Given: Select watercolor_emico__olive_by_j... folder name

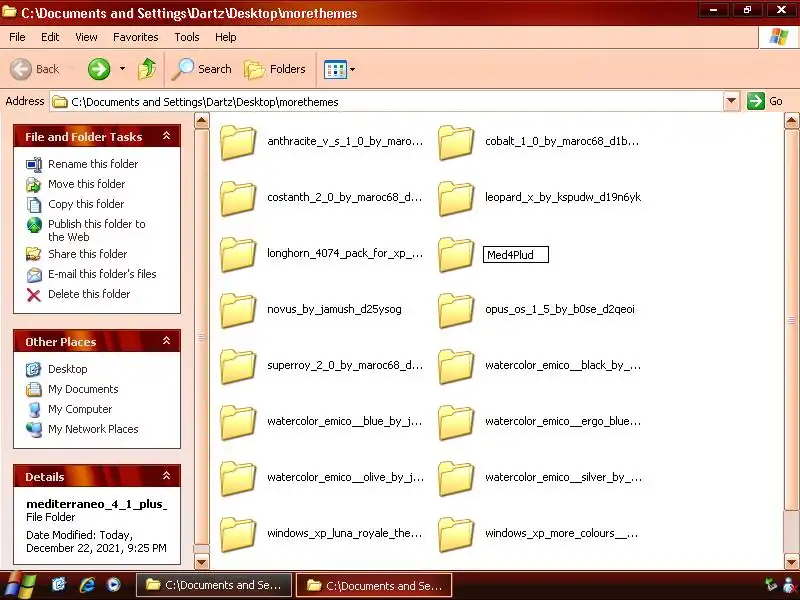Looking at the screenshot, I should click(345, 478).
